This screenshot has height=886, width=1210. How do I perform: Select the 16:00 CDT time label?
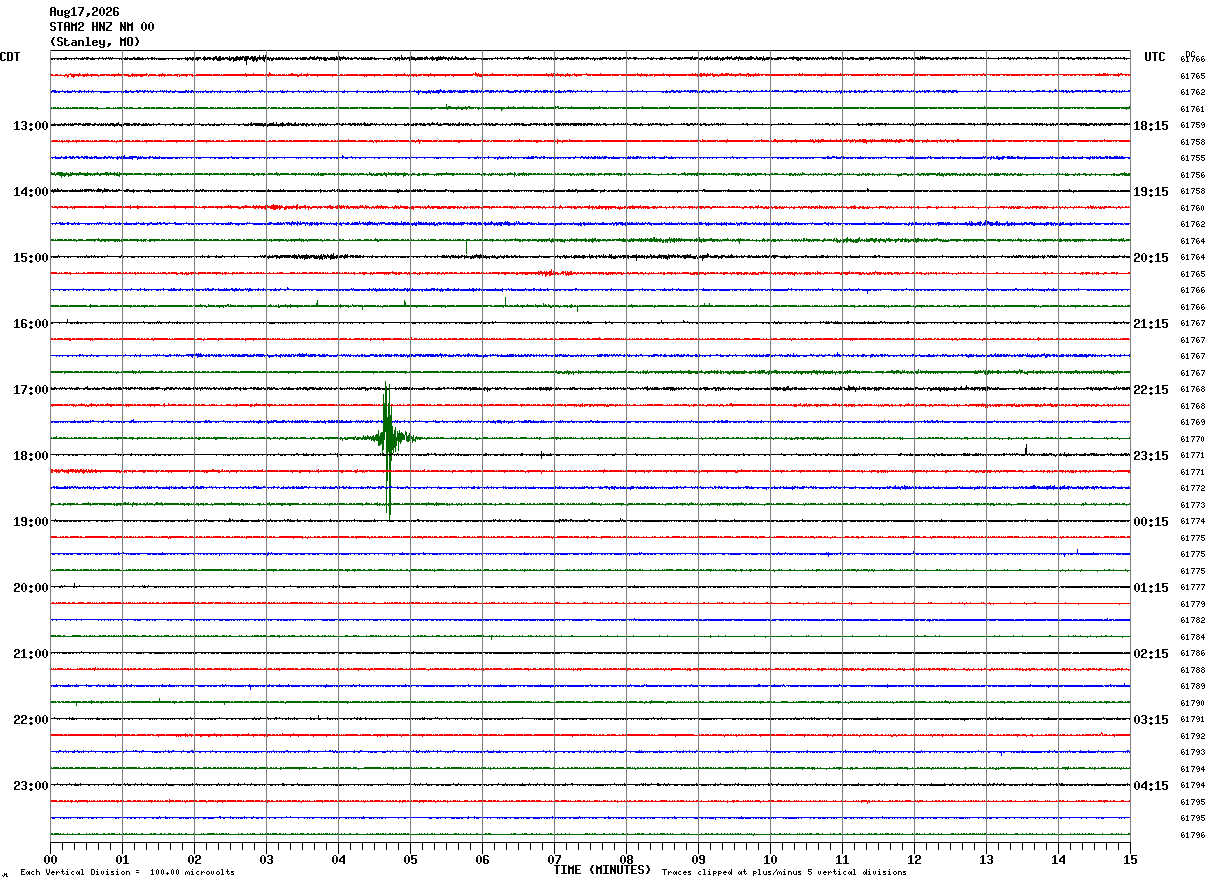[x=30, y=324]
